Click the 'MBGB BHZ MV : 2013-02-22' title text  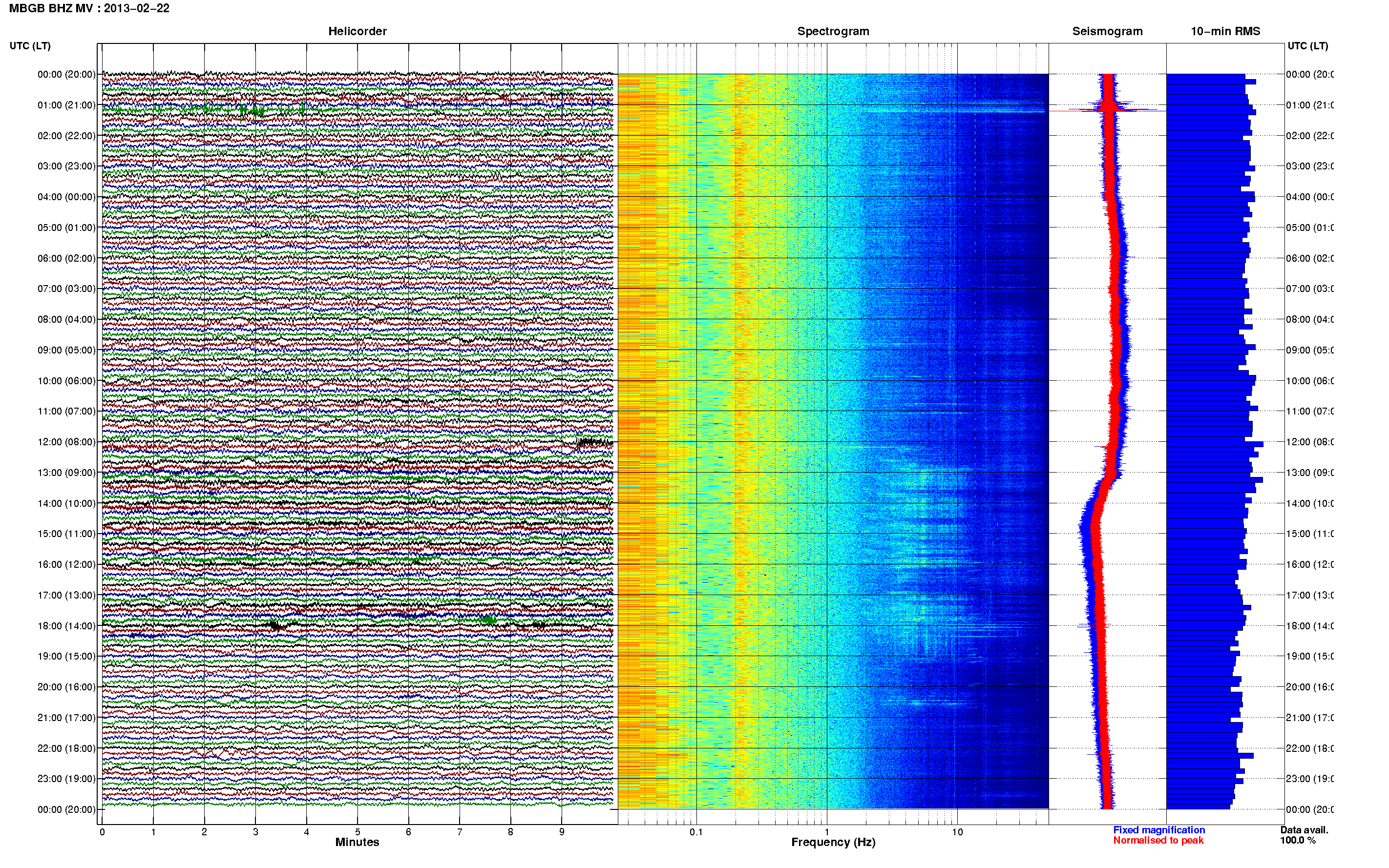89,9
